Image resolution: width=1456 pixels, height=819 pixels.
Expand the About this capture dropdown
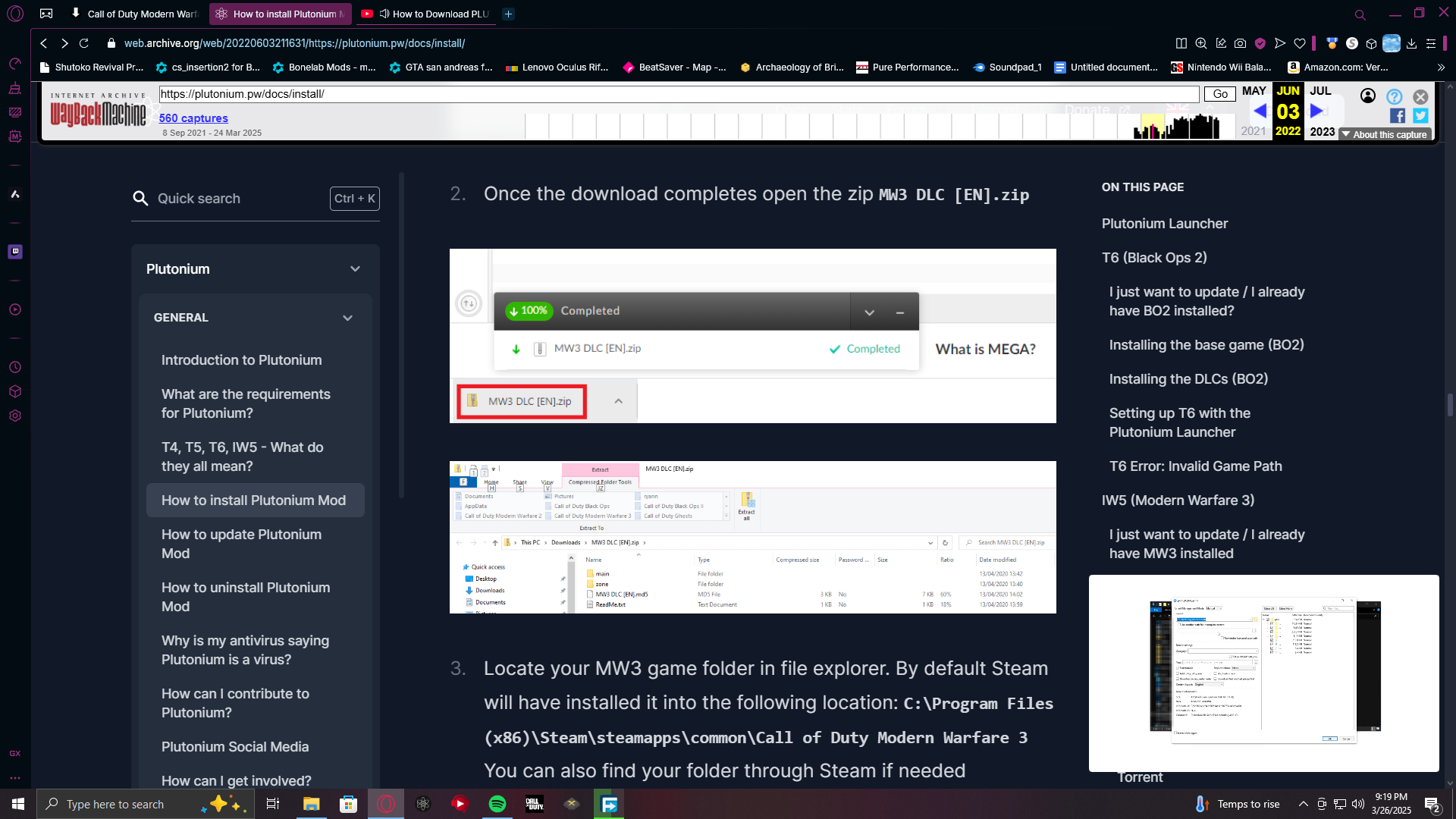1384,134
